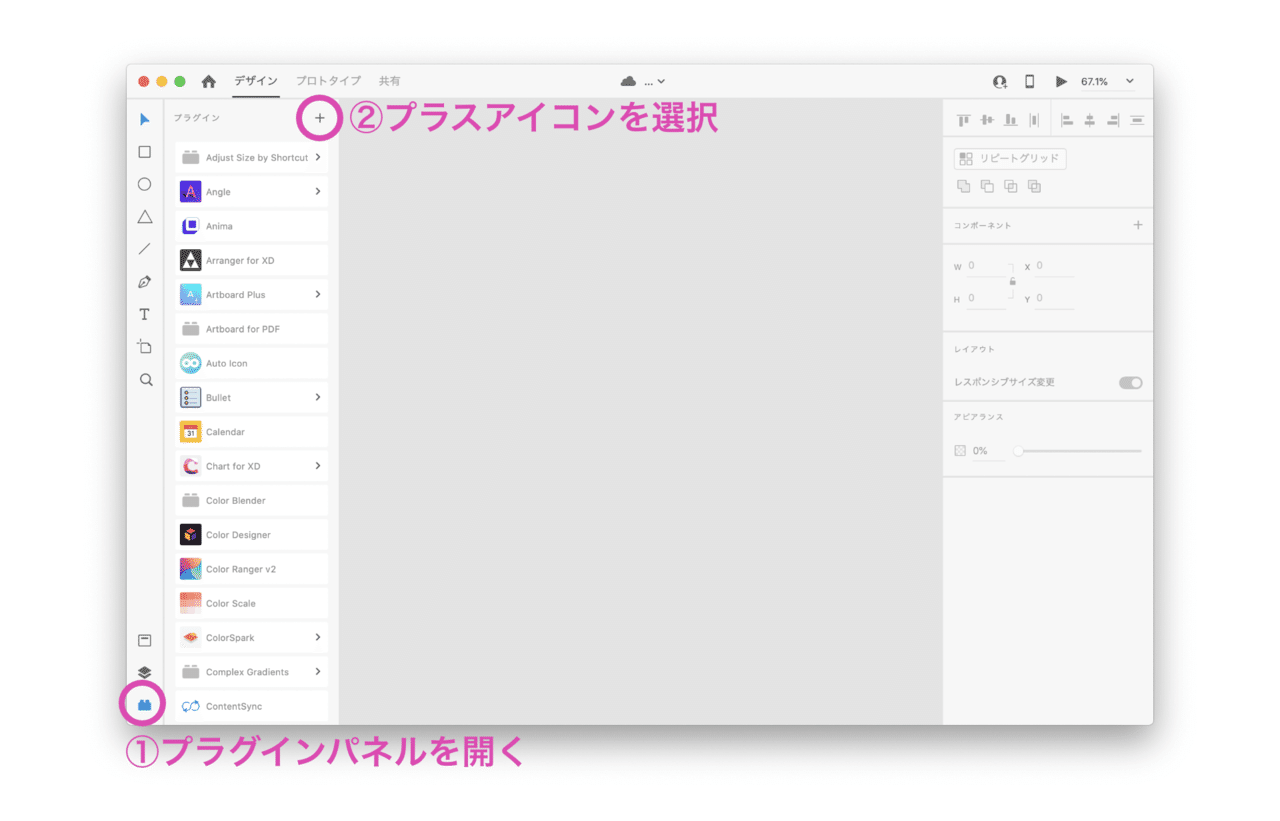Screen dimensions: 1280x821
Task: Select the Ellipse tool
Action: click(145, 184)
